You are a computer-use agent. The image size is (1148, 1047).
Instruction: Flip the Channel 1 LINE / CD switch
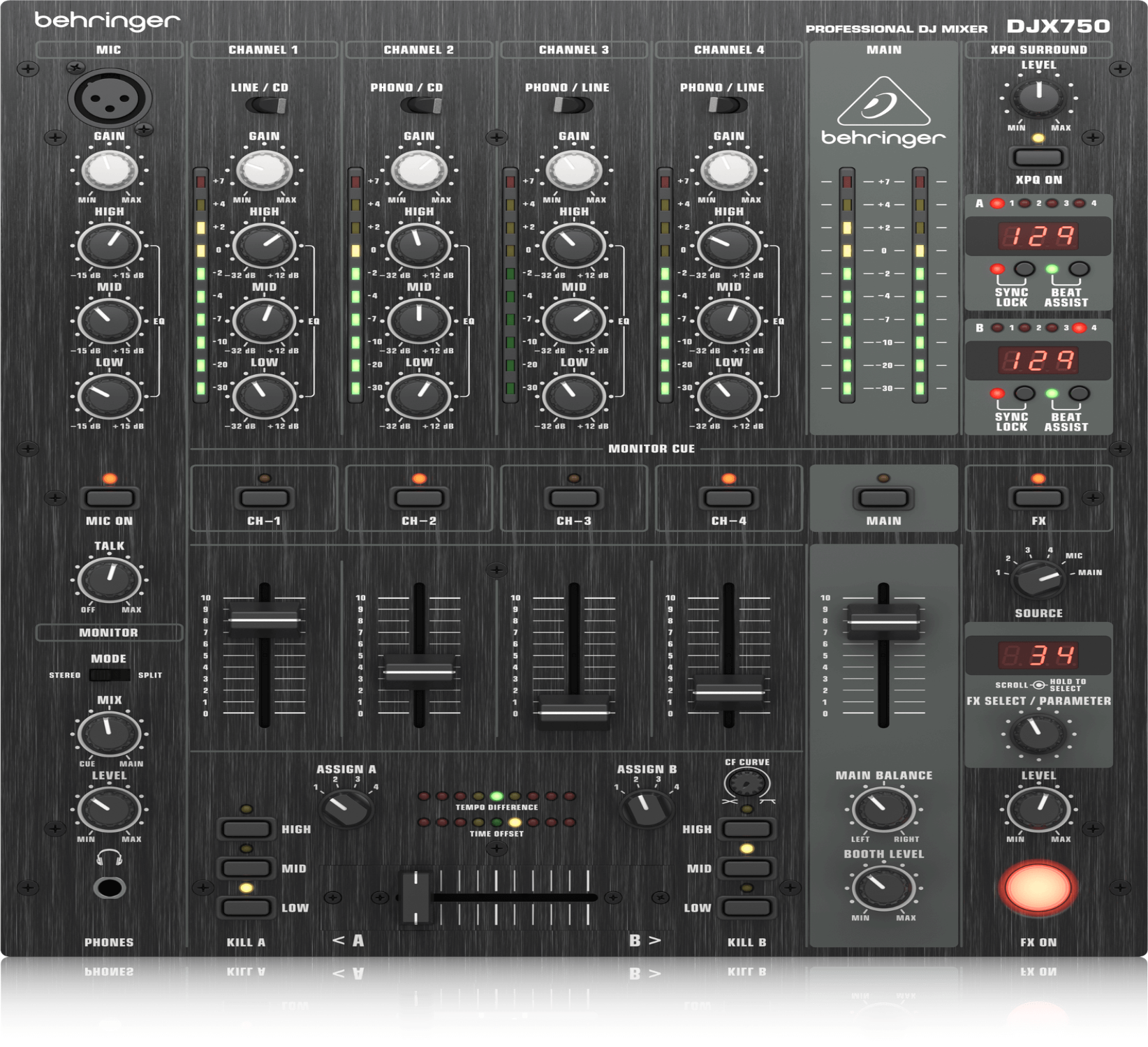click(x=266, y=105)
